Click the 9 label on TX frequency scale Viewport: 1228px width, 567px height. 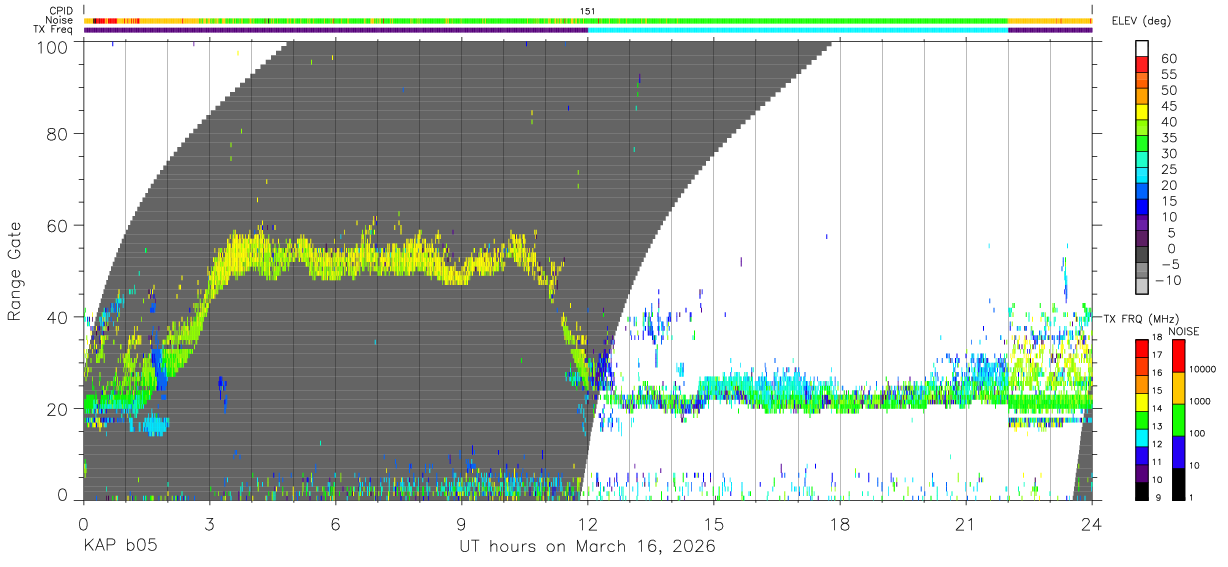point(1156,497)
